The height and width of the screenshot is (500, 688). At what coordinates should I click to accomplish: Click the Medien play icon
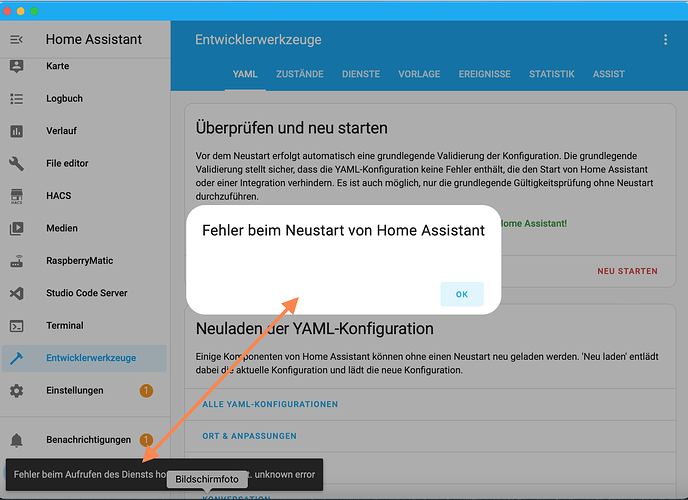pyautogui.click(x=16, y=228)
